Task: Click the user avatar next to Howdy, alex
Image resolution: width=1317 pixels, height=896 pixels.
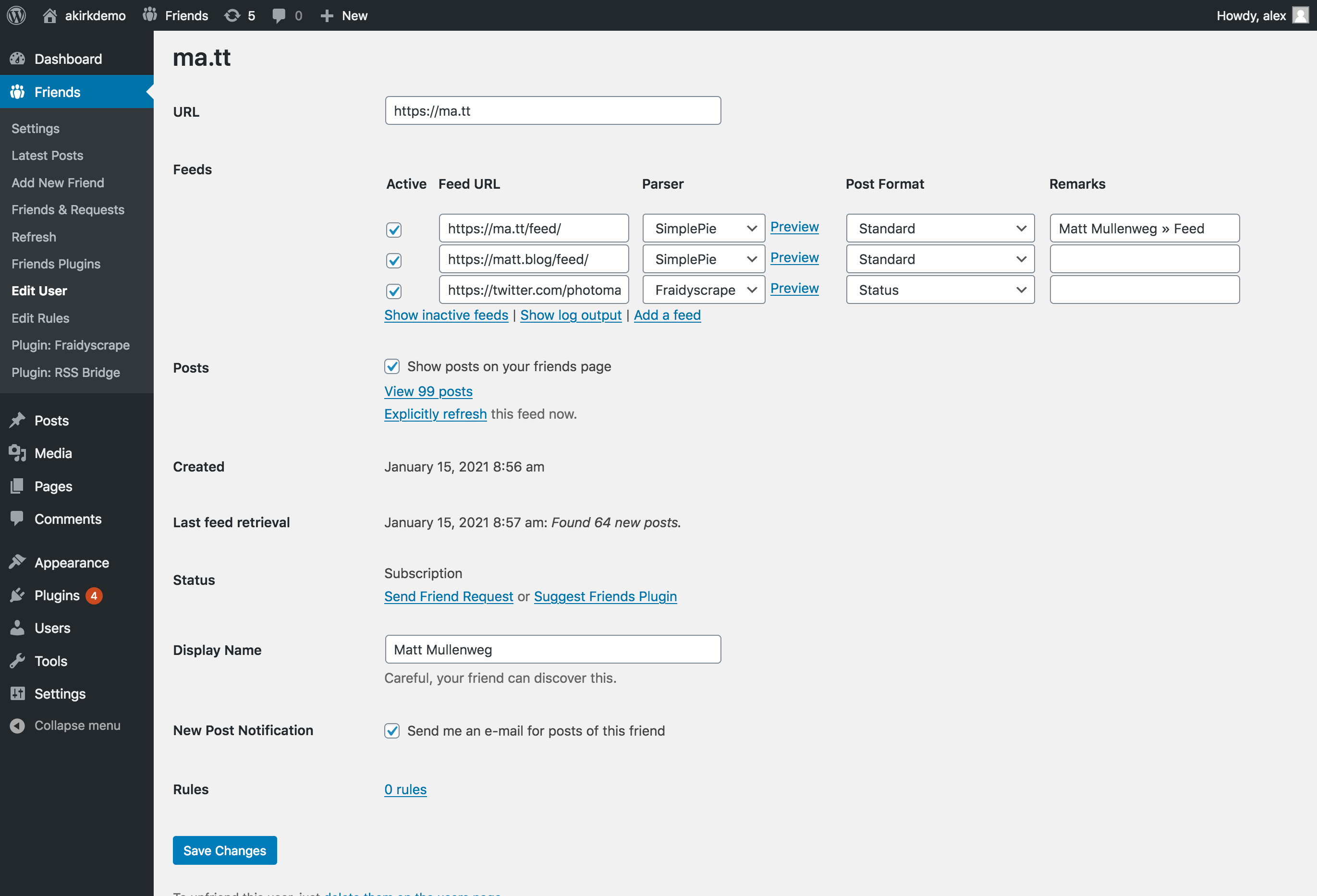Action: 1300,15
